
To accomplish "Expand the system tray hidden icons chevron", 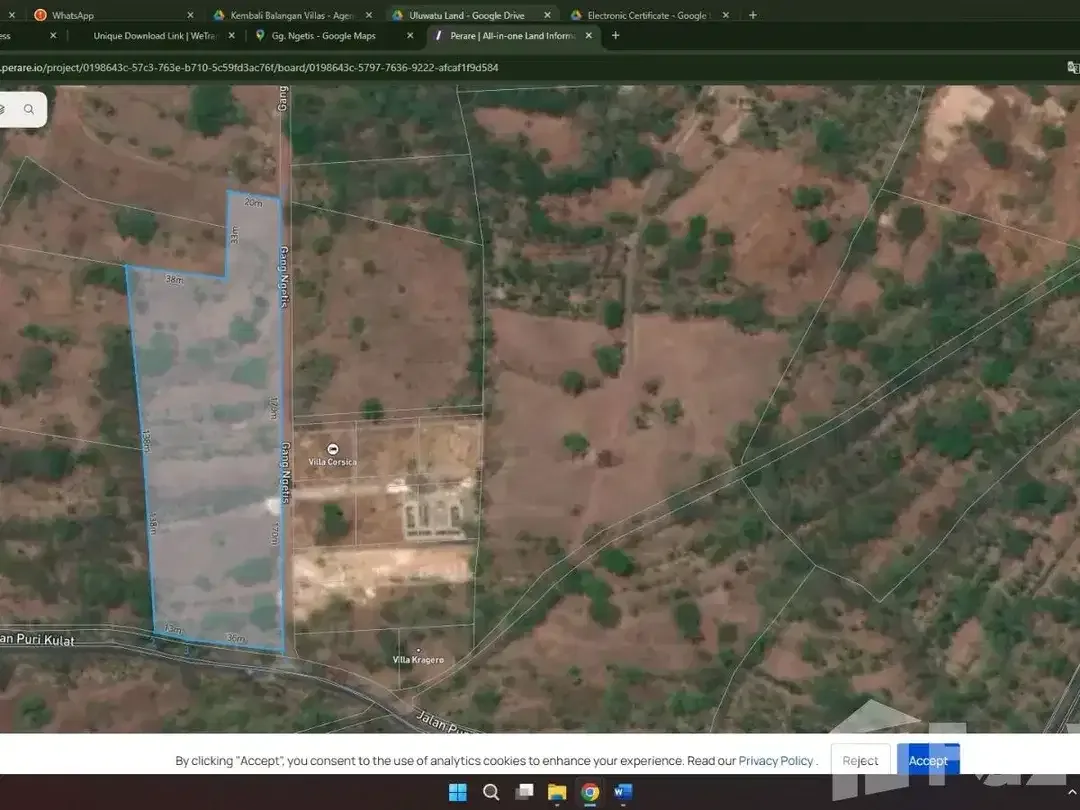I will coord(1072,792).
